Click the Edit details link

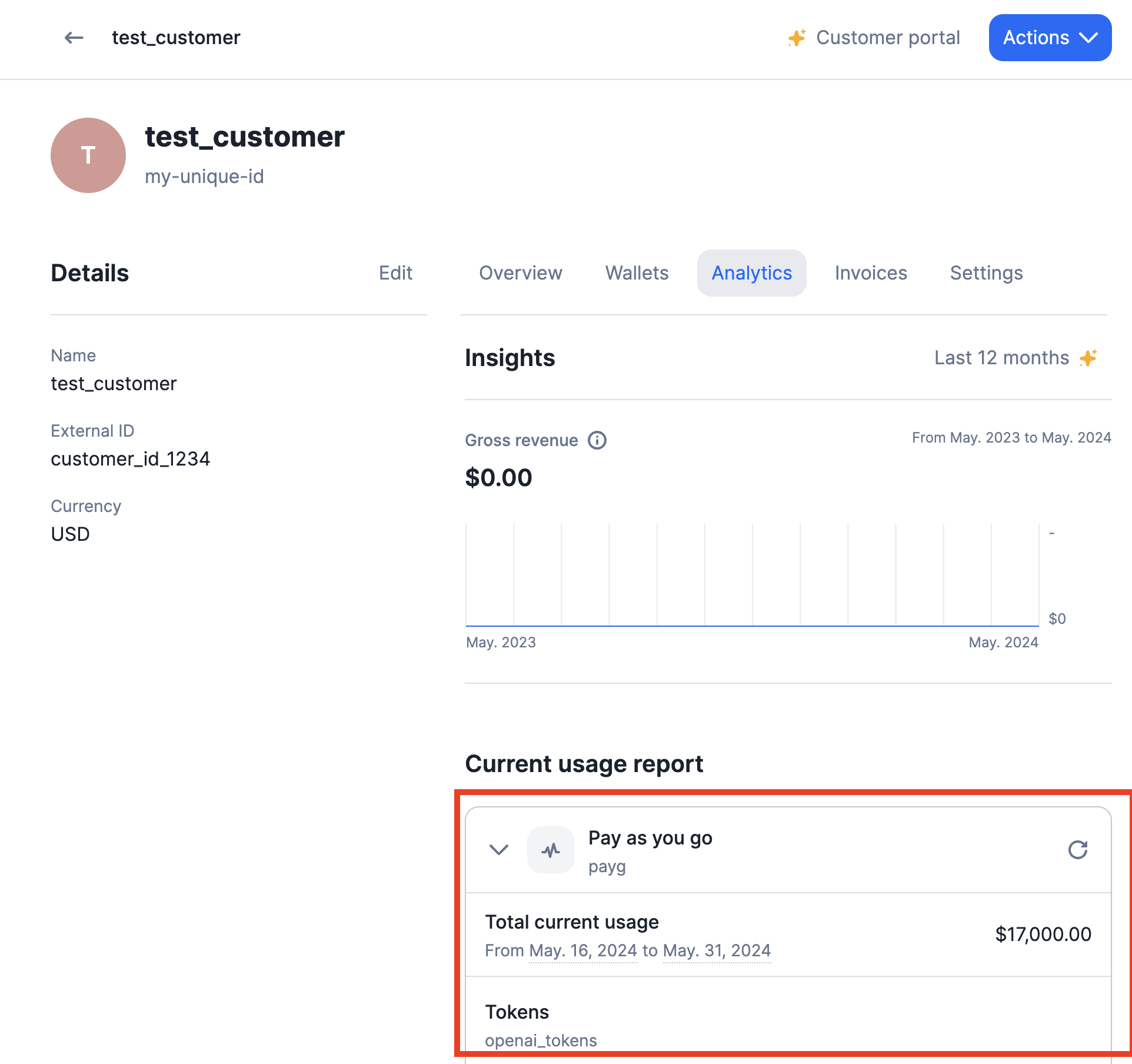395,273
